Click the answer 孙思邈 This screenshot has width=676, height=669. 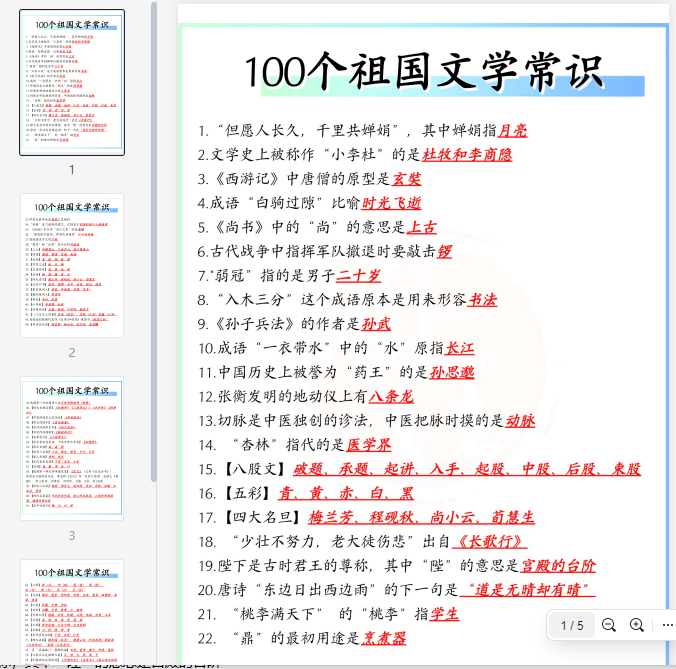(451, 372)
